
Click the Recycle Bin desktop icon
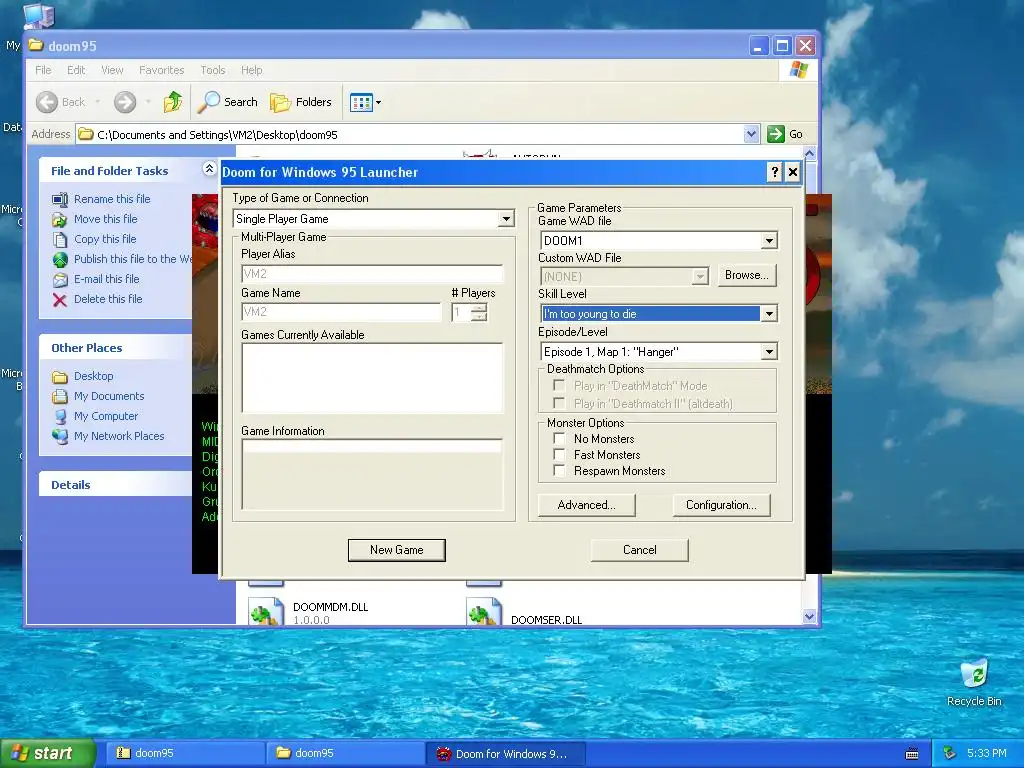pyautogui.click(x=974, y=674)
